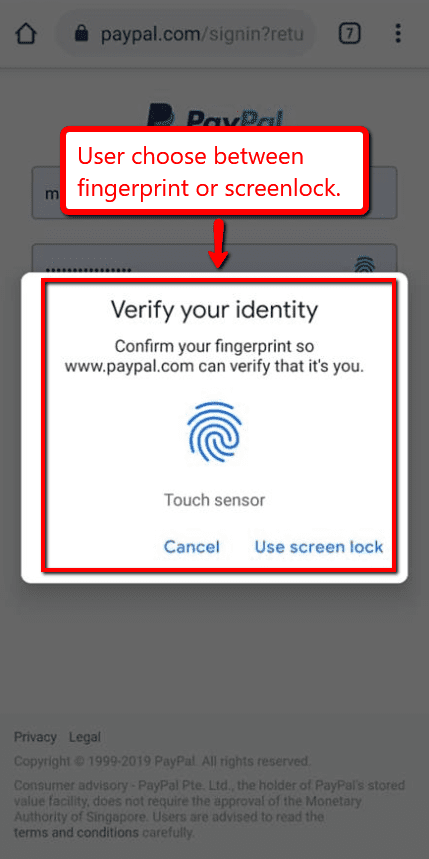
Task: Click the Touch sensor label
Action: 214,500
